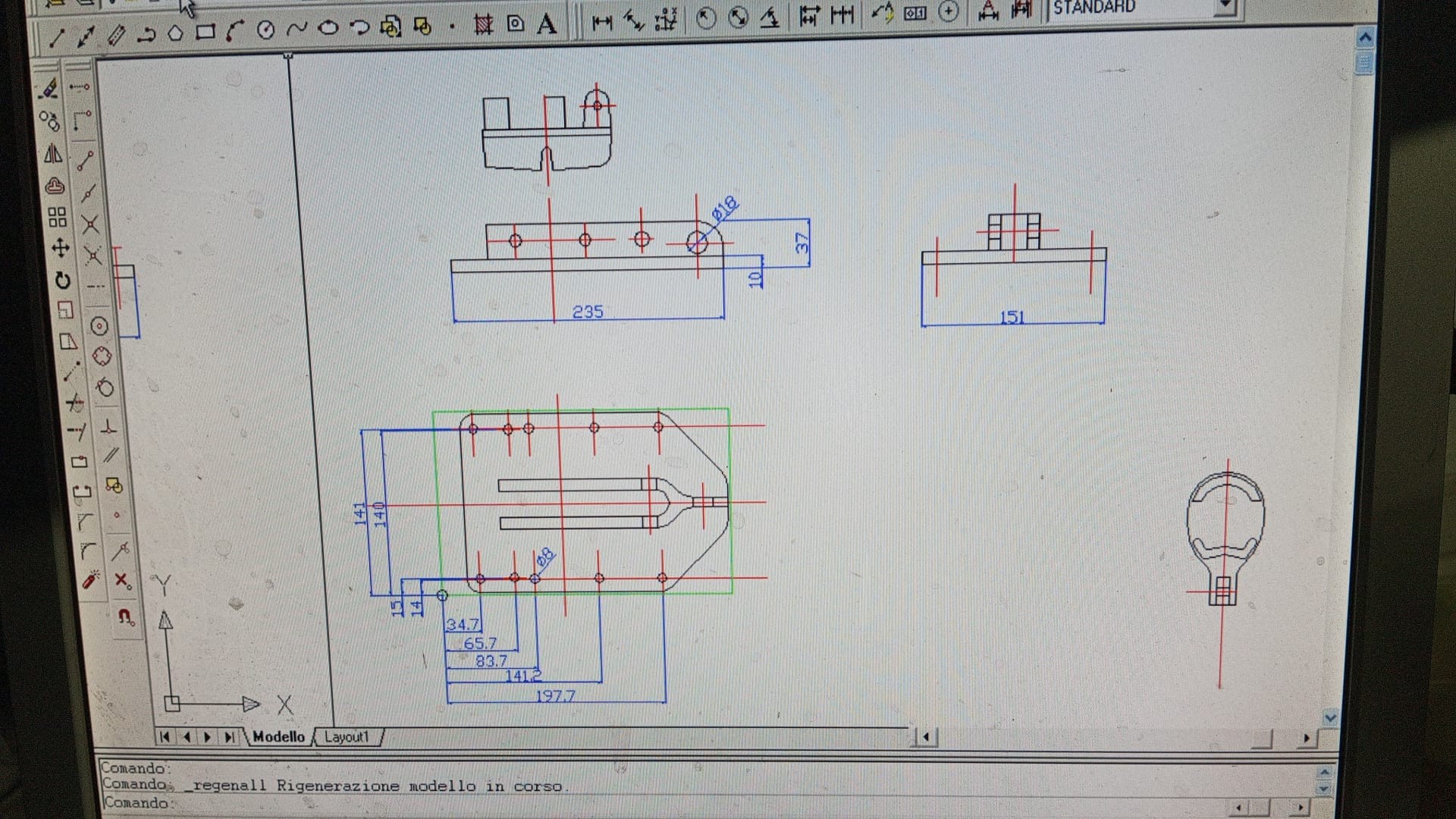Select the Rectangle drawing tool
Viewport: 1456px width, 819px height.
point(205,32)
